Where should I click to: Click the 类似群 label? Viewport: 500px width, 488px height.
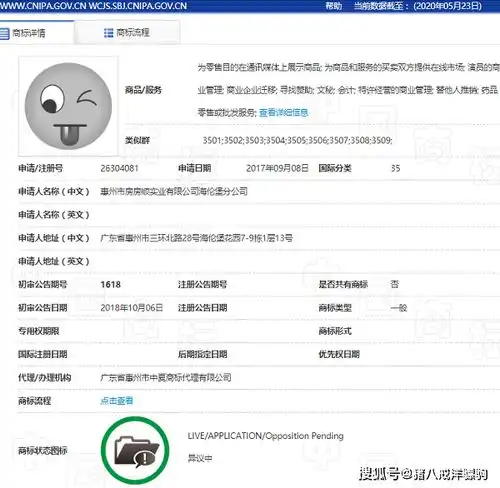(137, 140)
